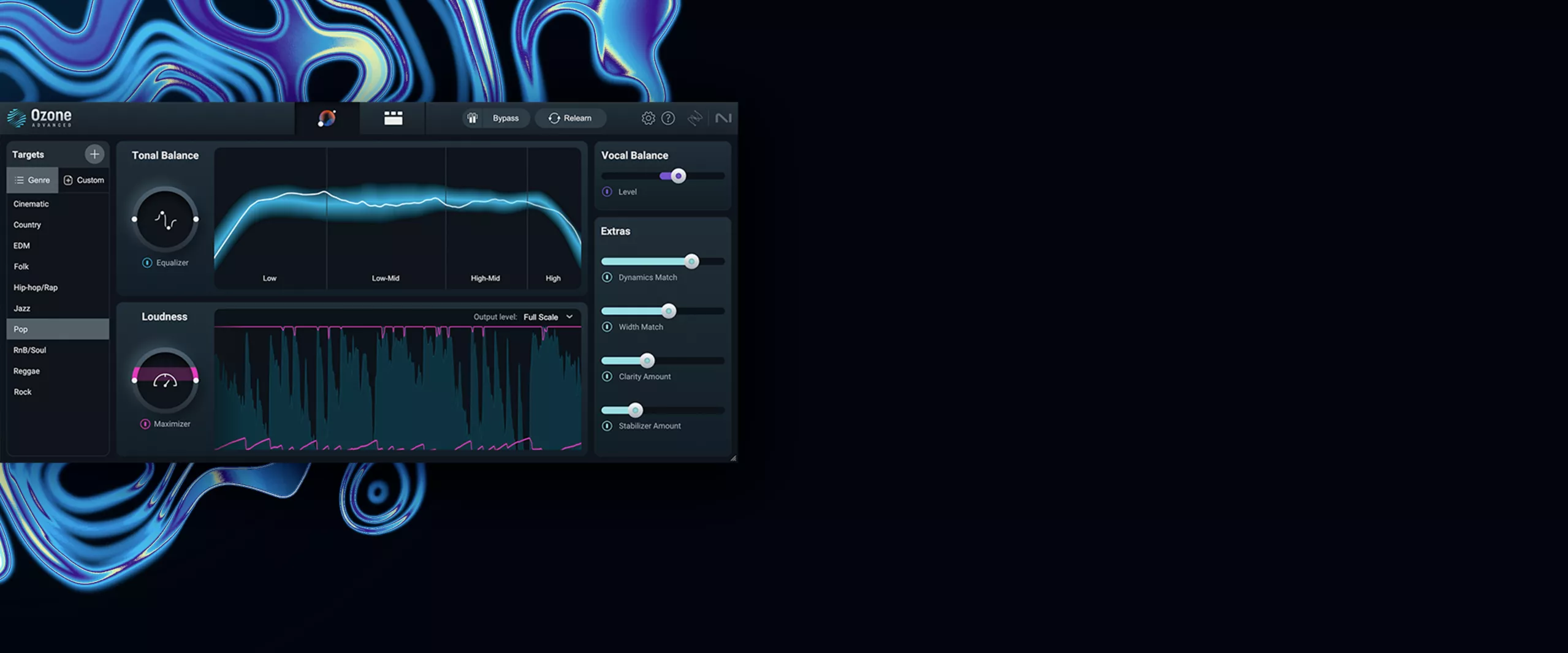
Task: Choose the Hip-hop/Rap genre target
Action: (58, 287)
